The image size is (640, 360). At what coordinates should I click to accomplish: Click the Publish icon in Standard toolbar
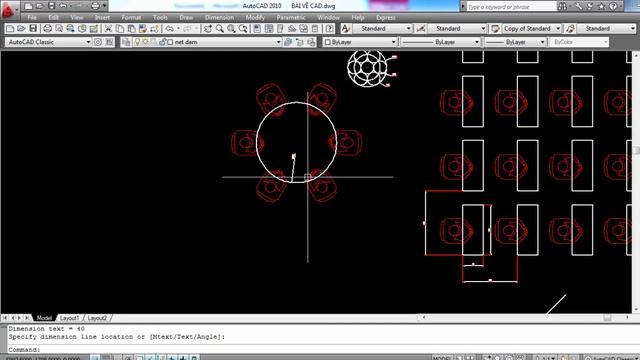pos(70,29)
